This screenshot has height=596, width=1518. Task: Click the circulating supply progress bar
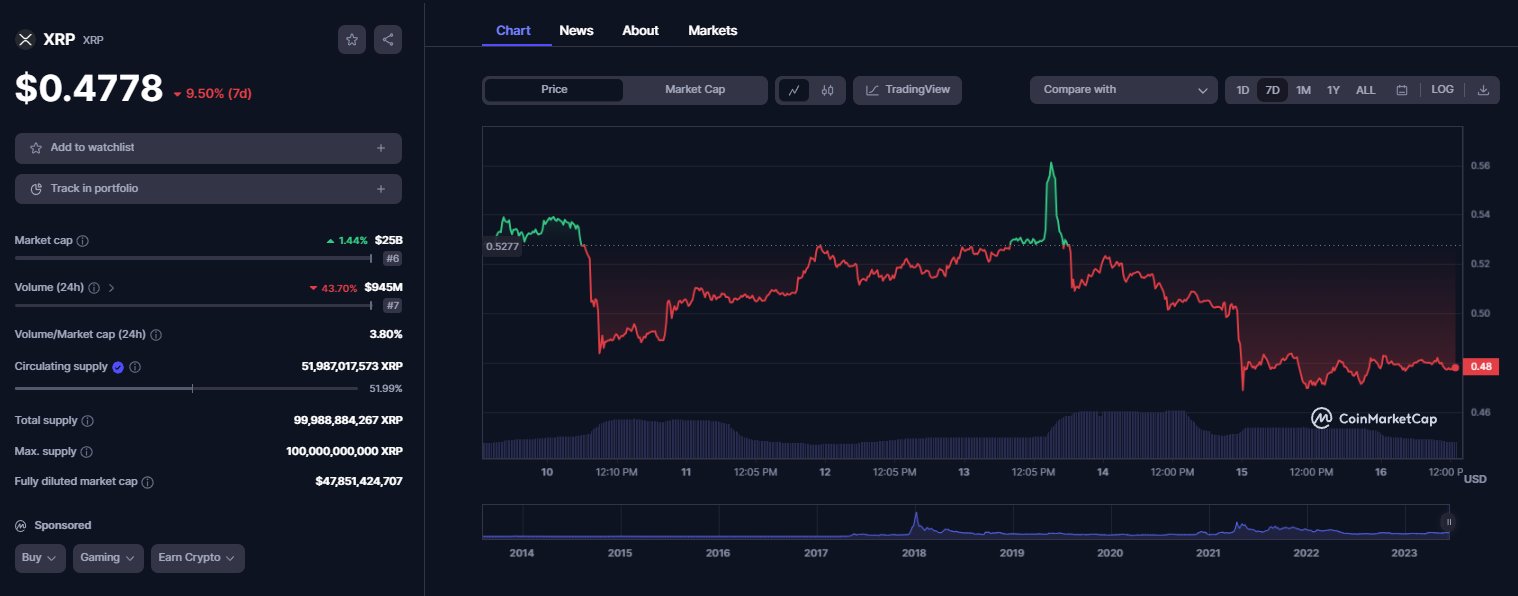click(186, 388)
